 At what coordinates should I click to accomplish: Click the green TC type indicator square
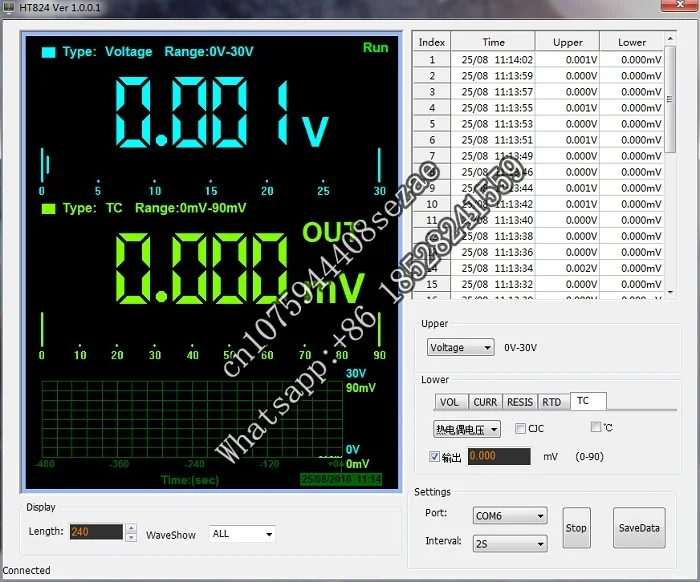click(x=48, y=208)
